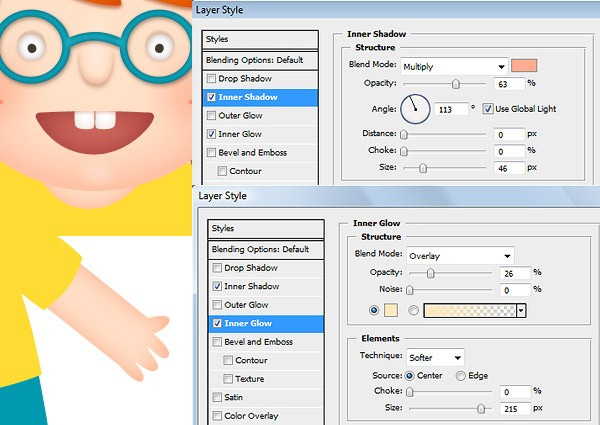600x425 pixels.
Task: Enable Texture checkbox in lower dialog
Action: coord(228,379)
